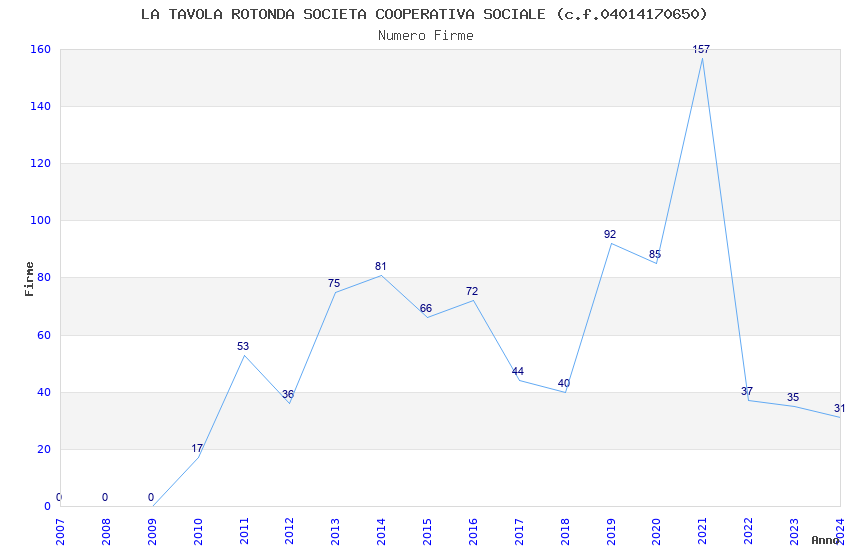850x550 pixels.
Task: Click the data label 40
Action: (x=564, y=383)
